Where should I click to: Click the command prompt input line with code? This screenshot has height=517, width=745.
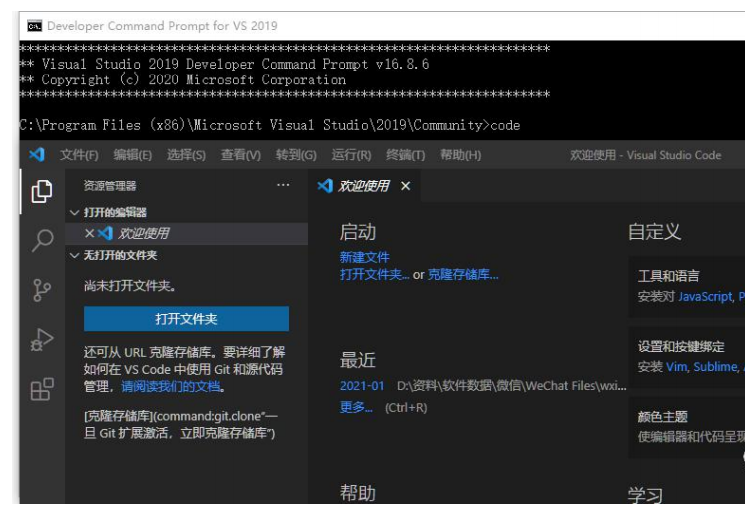coord(270,125)
